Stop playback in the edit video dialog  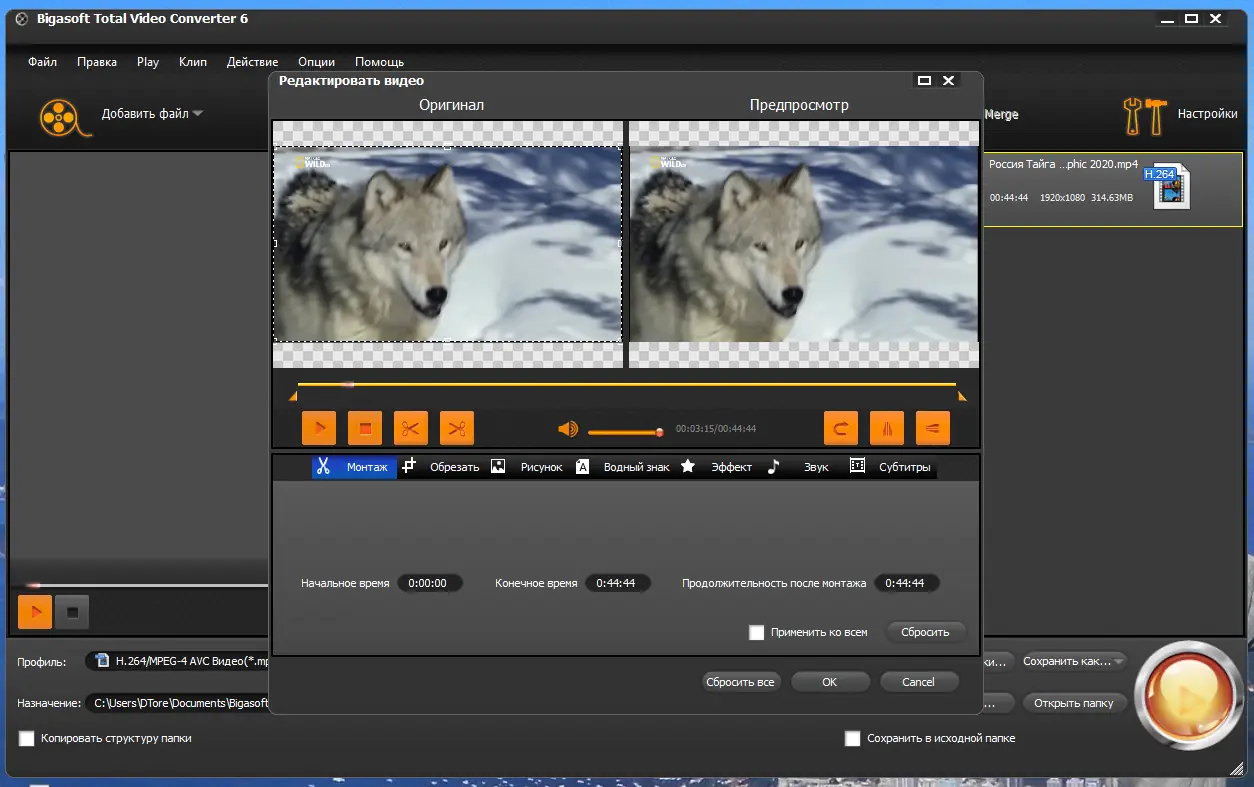click(x=365, y=428)
